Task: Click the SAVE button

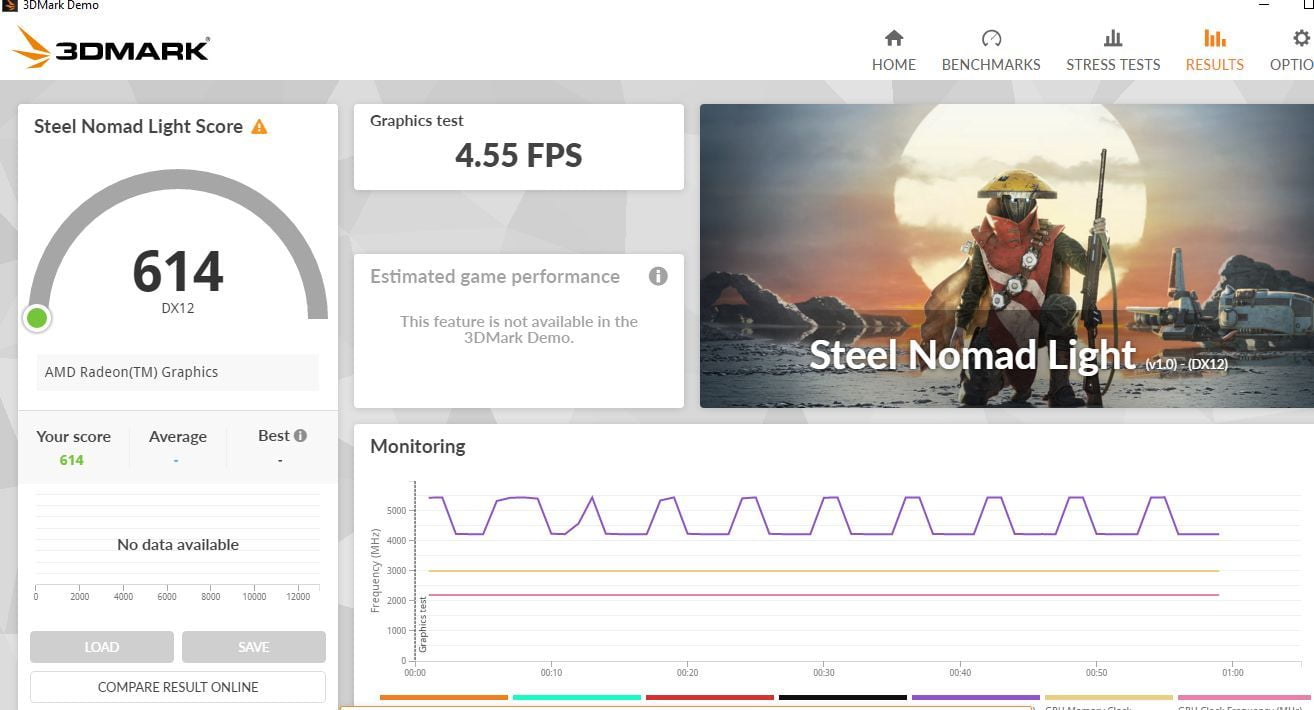Action: pyautogui.click(x=254, y=647)
